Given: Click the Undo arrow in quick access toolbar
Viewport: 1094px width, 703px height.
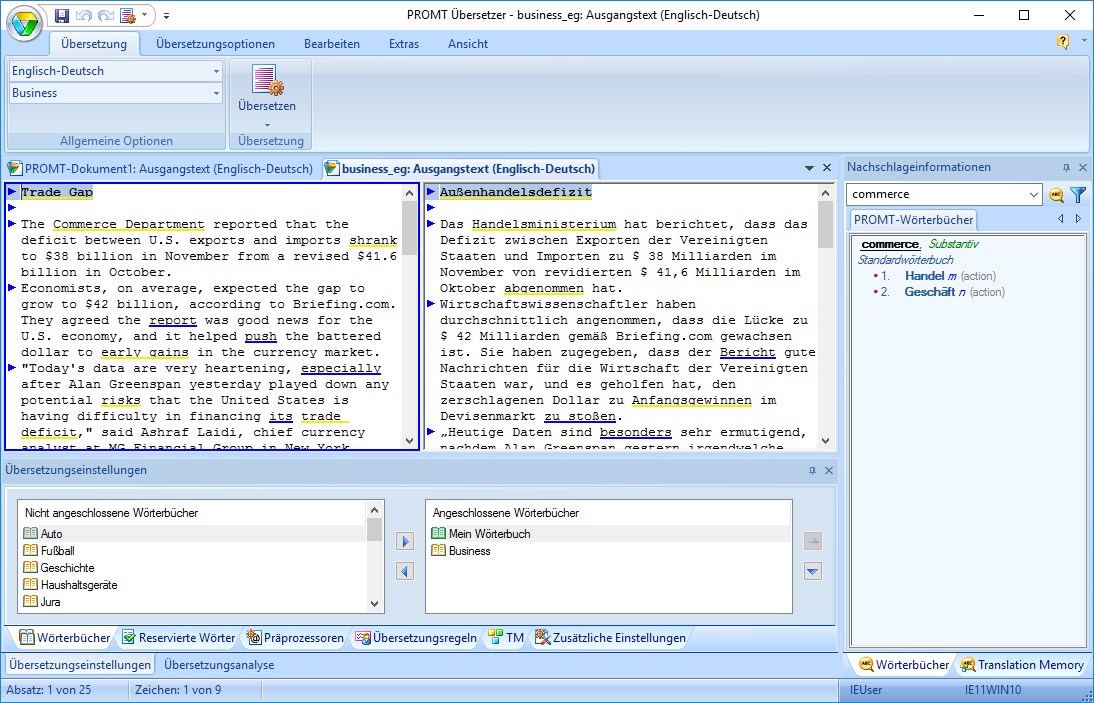Looking at the screenshot, I should point(83,15).
